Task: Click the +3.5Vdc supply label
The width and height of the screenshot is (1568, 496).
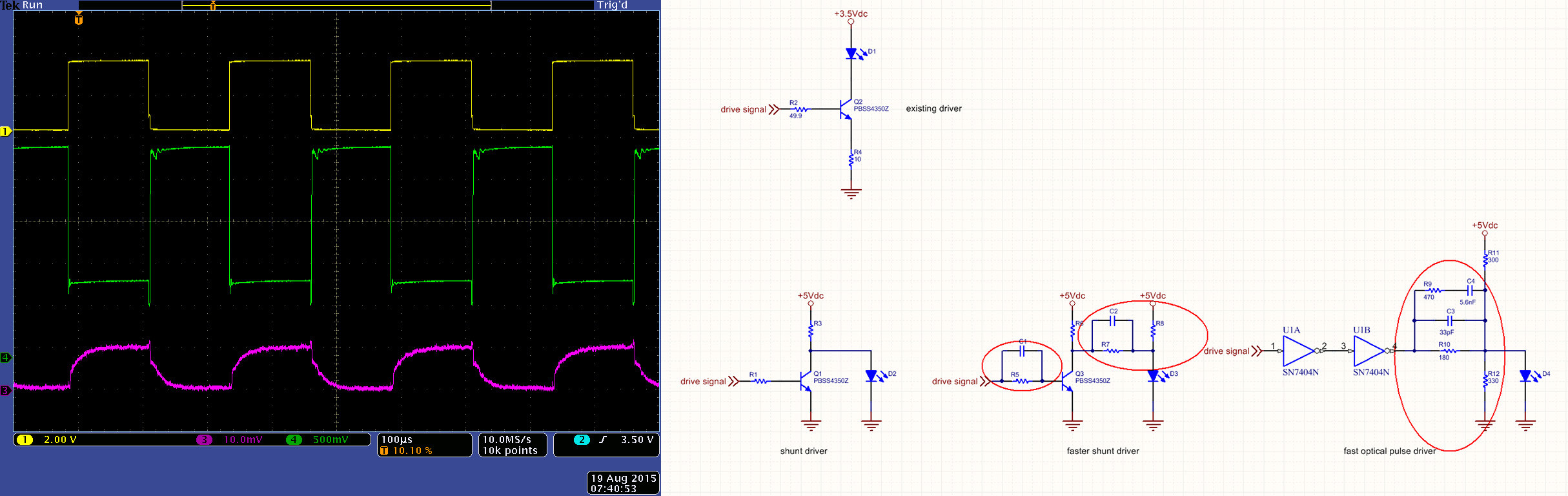Action: 851,14
